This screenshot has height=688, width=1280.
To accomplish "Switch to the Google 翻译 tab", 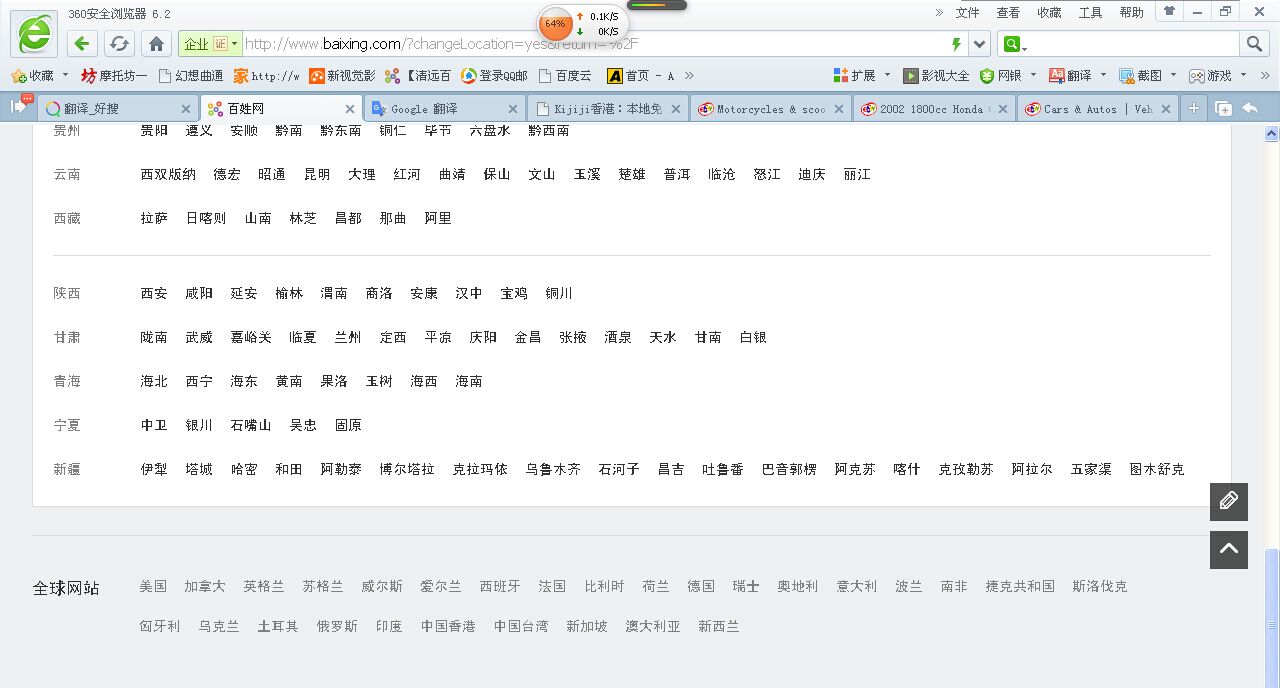I will [x=444, y=108].
